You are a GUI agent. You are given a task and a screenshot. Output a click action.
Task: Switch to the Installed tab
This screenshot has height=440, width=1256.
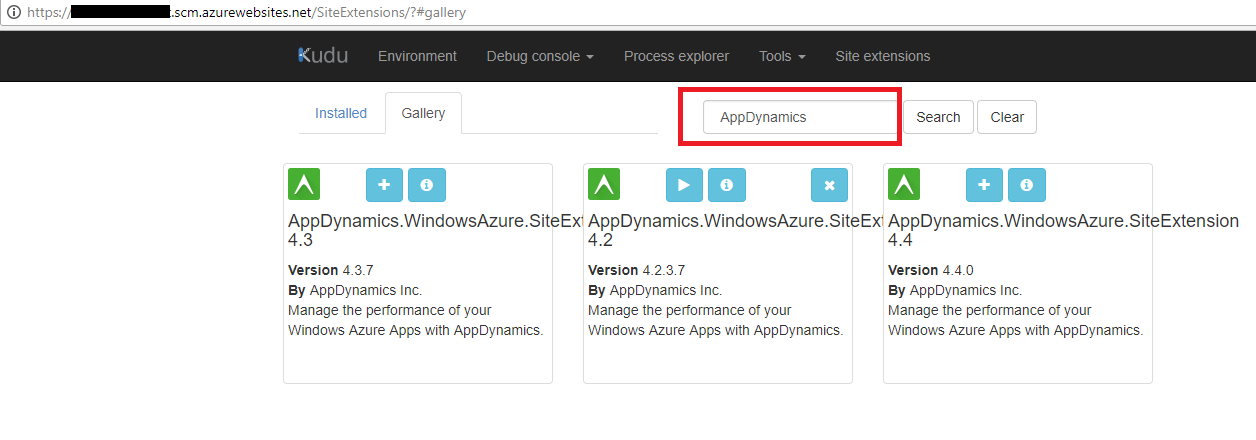(341, 113)
